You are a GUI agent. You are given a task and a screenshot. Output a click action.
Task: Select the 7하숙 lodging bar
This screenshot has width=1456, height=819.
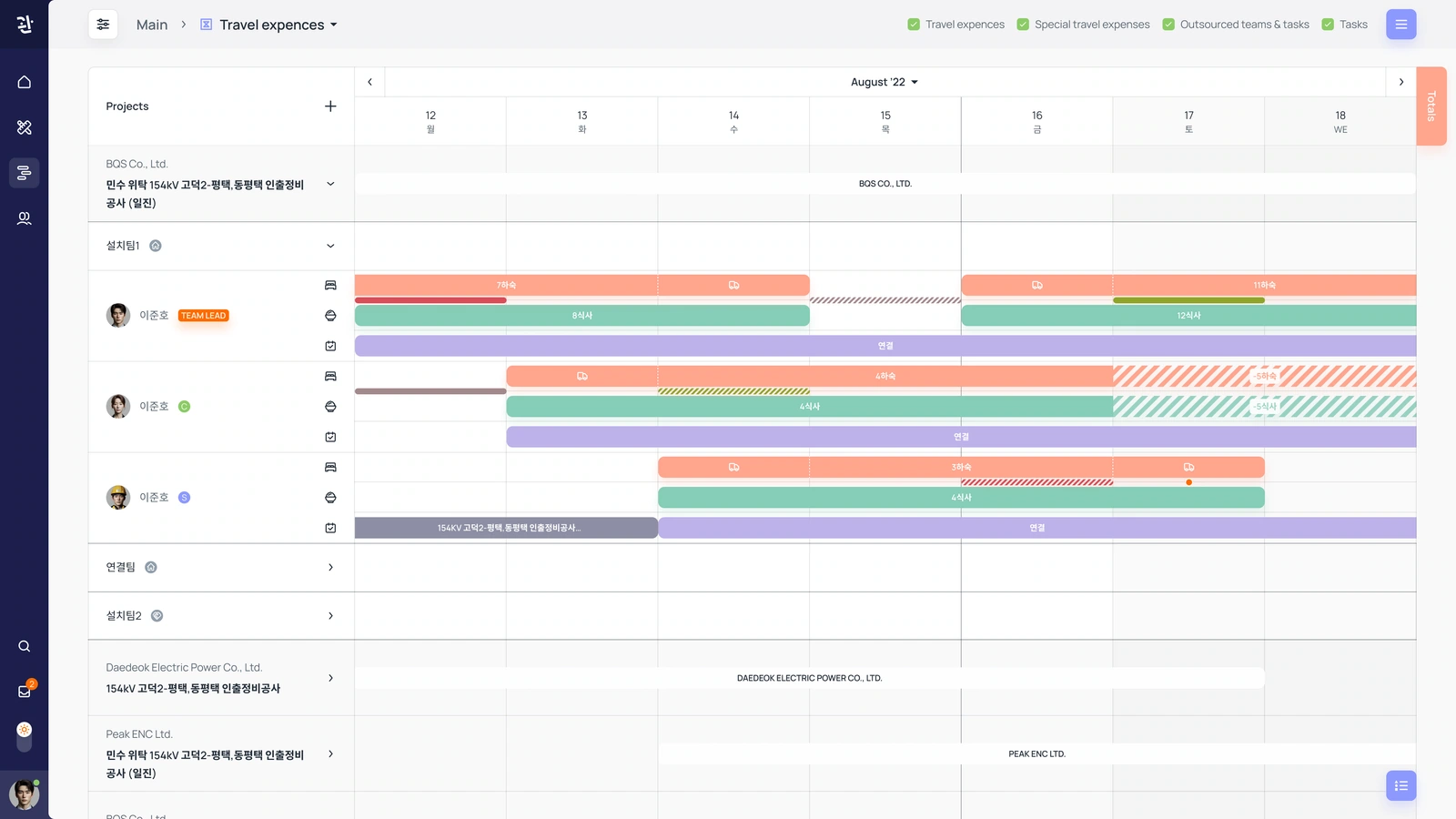(x=506, y=285)
